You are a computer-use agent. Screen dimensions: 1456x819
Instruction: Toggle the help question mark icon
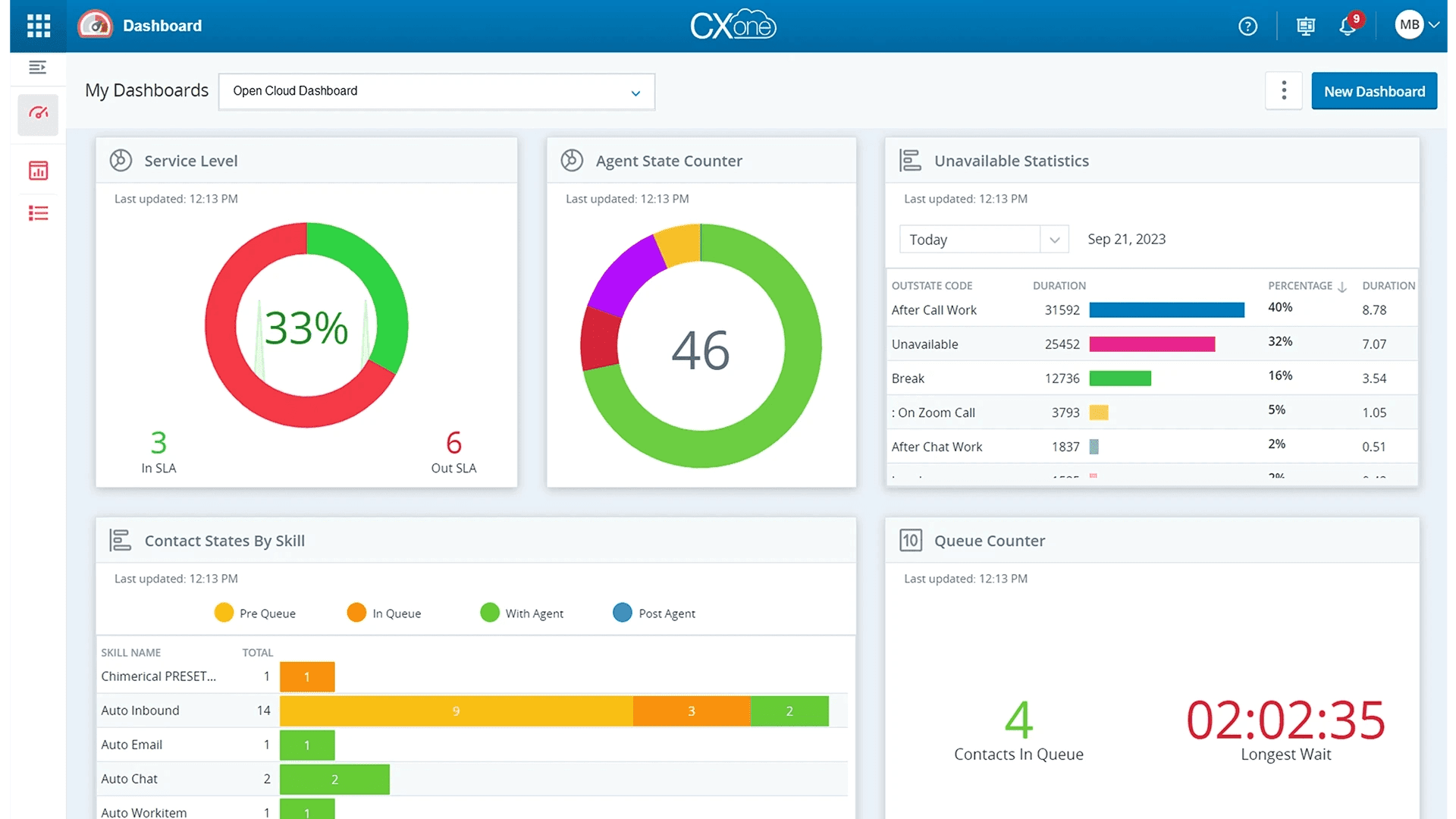pyautogui.click(x=1248, y=25)
